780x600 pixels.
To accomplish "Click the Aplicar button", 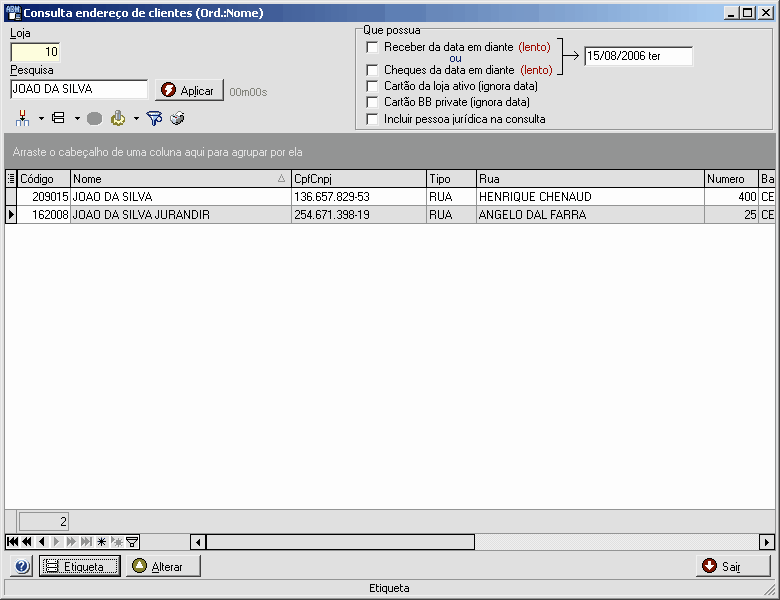I will [x=190, y=90].
